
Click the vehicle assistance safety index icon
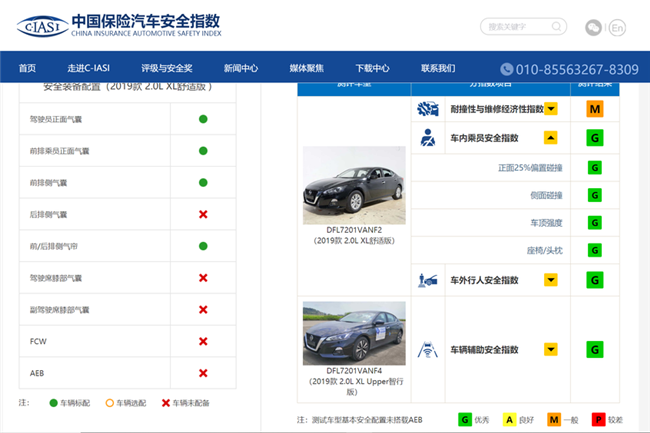[x=428, y=350]
